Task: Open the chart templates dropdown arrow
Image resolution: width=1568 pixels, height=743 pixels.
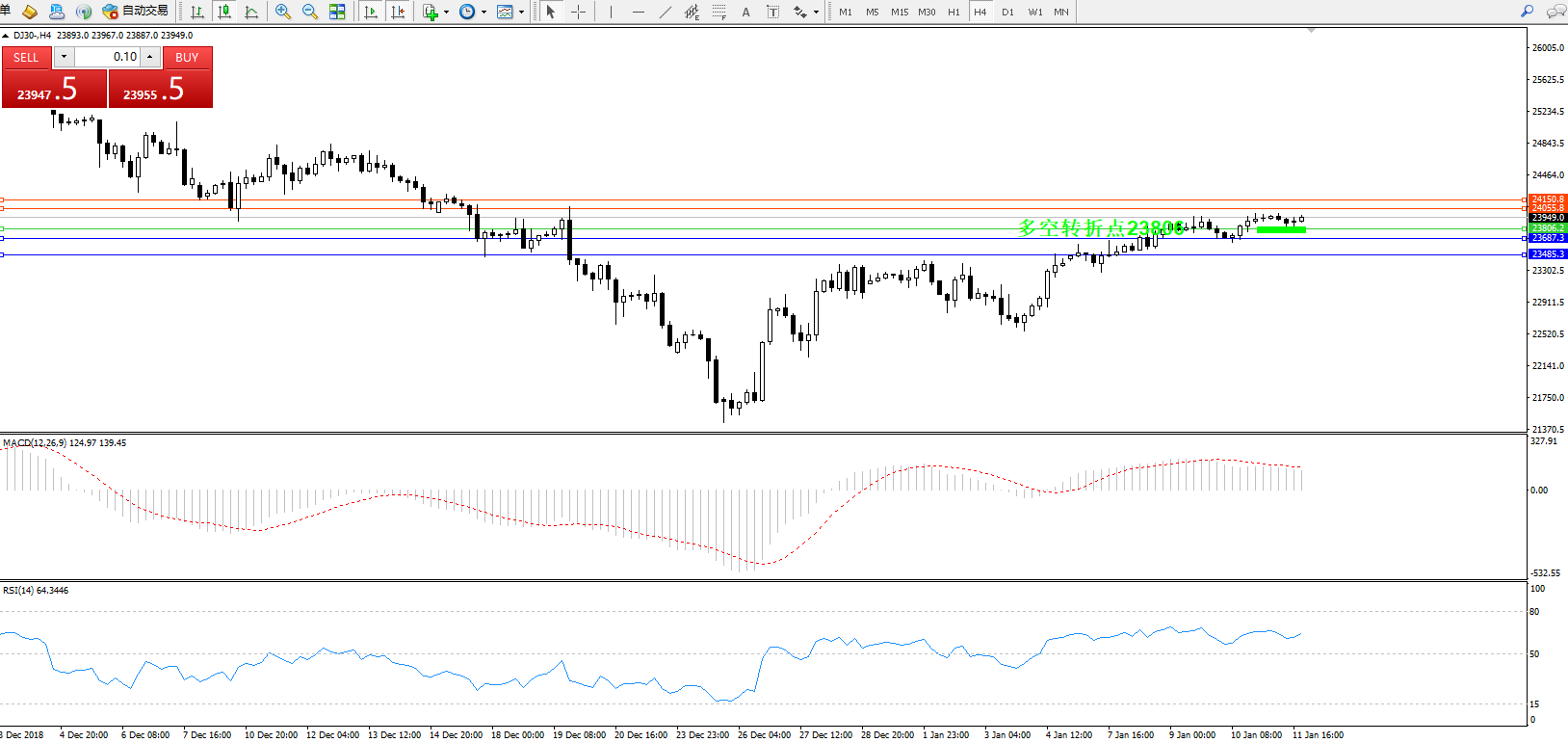Action: [x=521, y=13]
